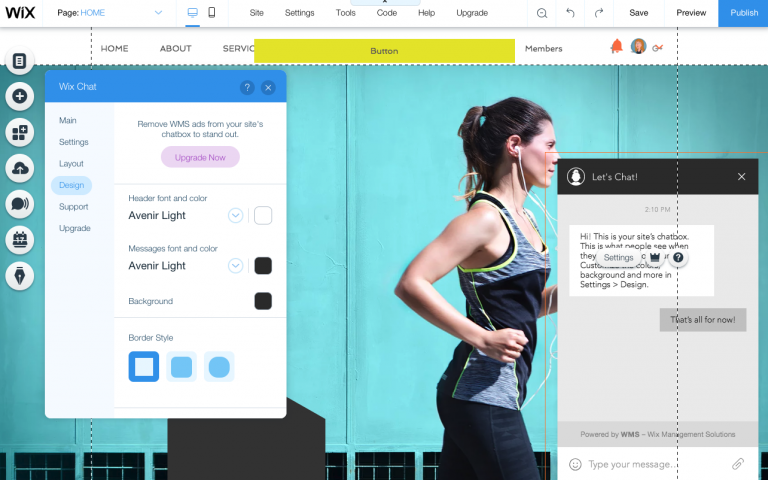Click the Type your message field
The height and width of the screenshot is (480, 768).
coord(656,464)
